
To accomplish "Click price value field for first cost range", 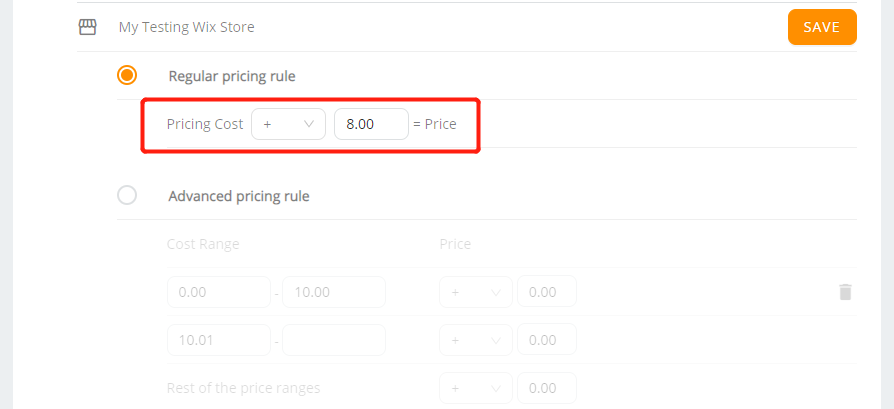I will (x=547, y=291).
